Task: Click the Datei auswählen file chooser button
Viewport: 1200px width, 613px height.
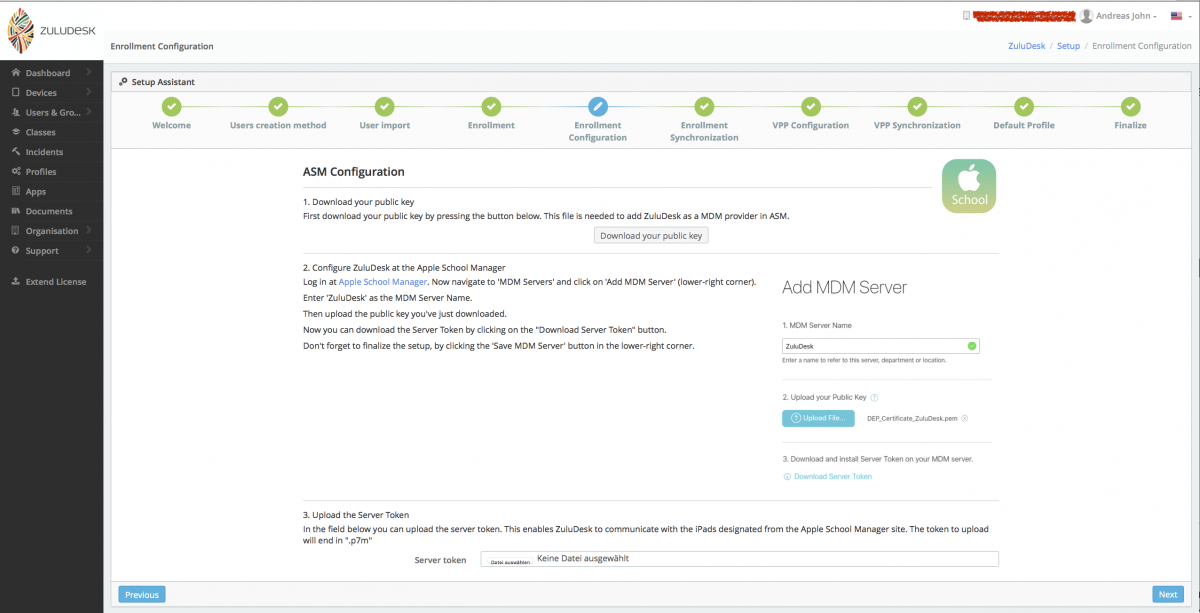Action: pyautogui.click(x=509, y=562)
